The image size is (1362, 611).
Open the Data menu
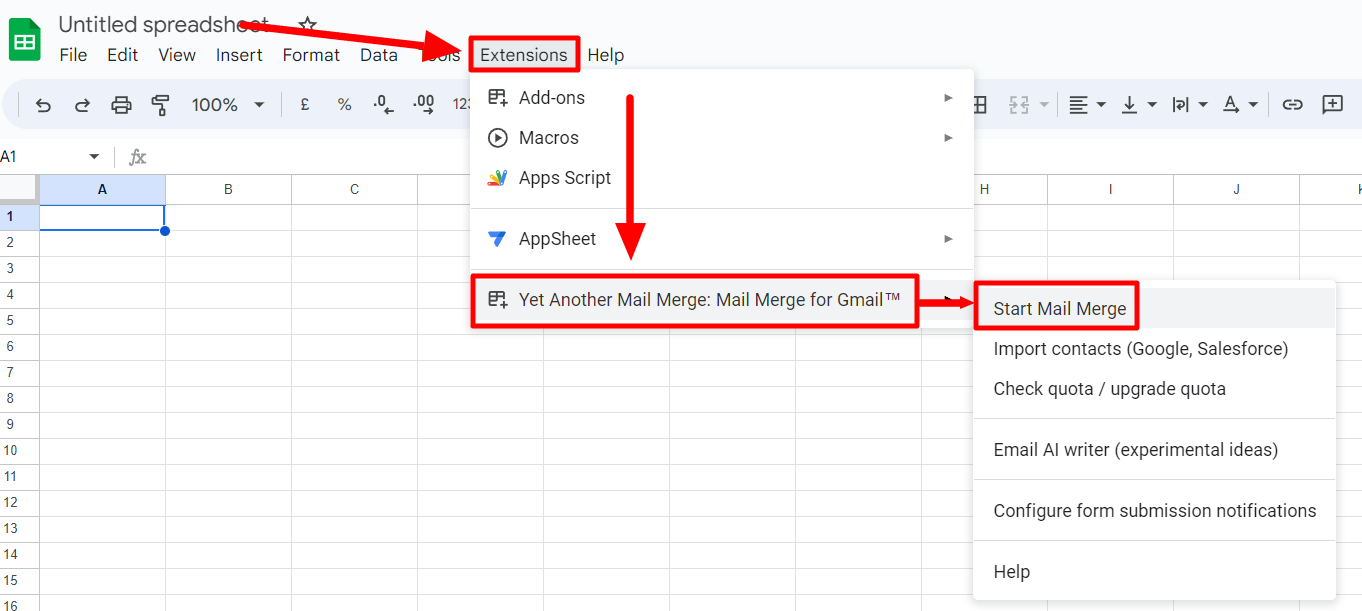click(379, 55)
